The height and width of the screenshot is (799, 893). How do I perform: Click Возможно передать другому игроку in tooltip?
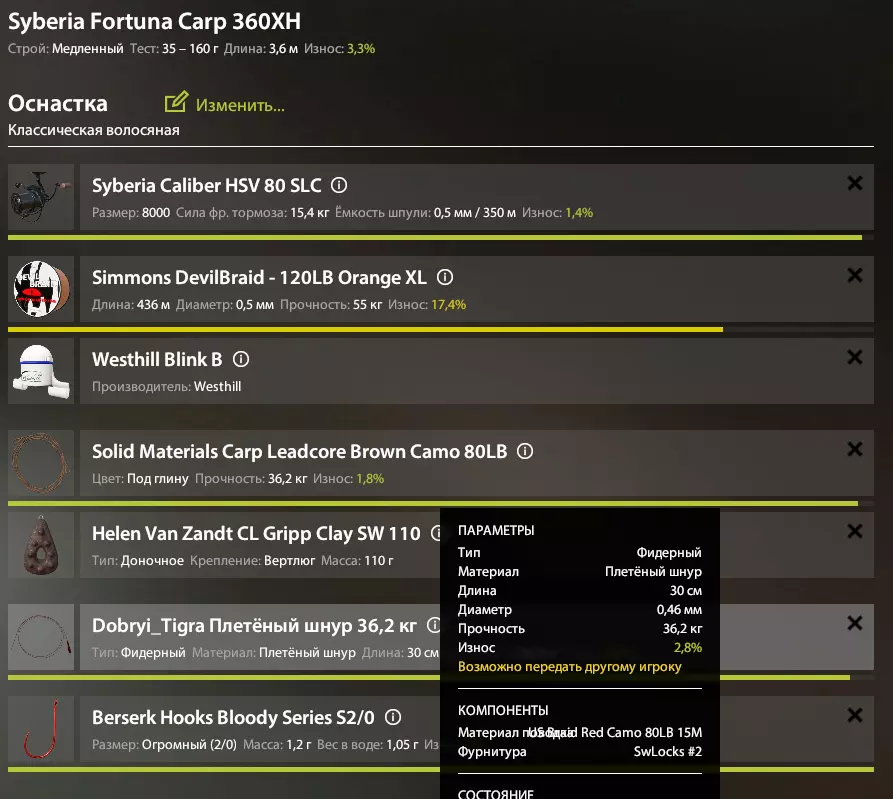570,667
